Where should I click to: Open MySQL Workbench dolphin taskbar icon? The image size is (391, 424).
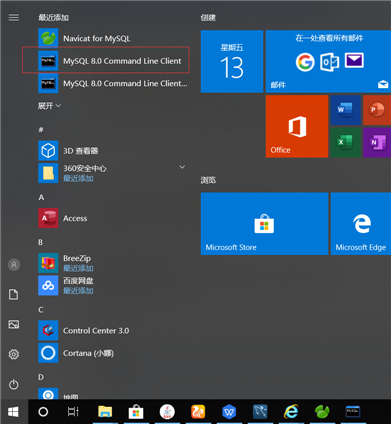click(260, 412)
